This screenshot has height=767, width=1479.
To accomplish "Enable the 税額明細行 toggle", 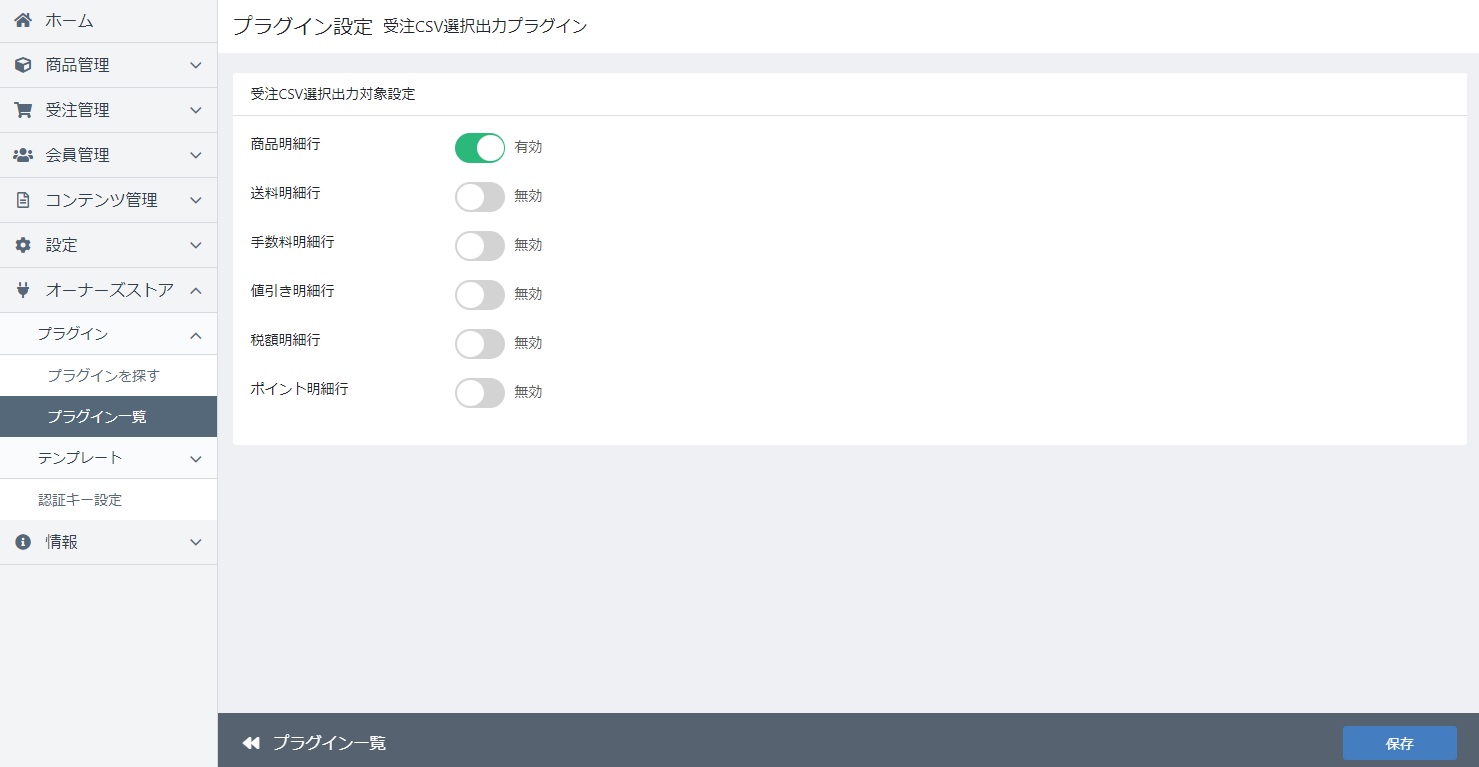I will 480,343.
